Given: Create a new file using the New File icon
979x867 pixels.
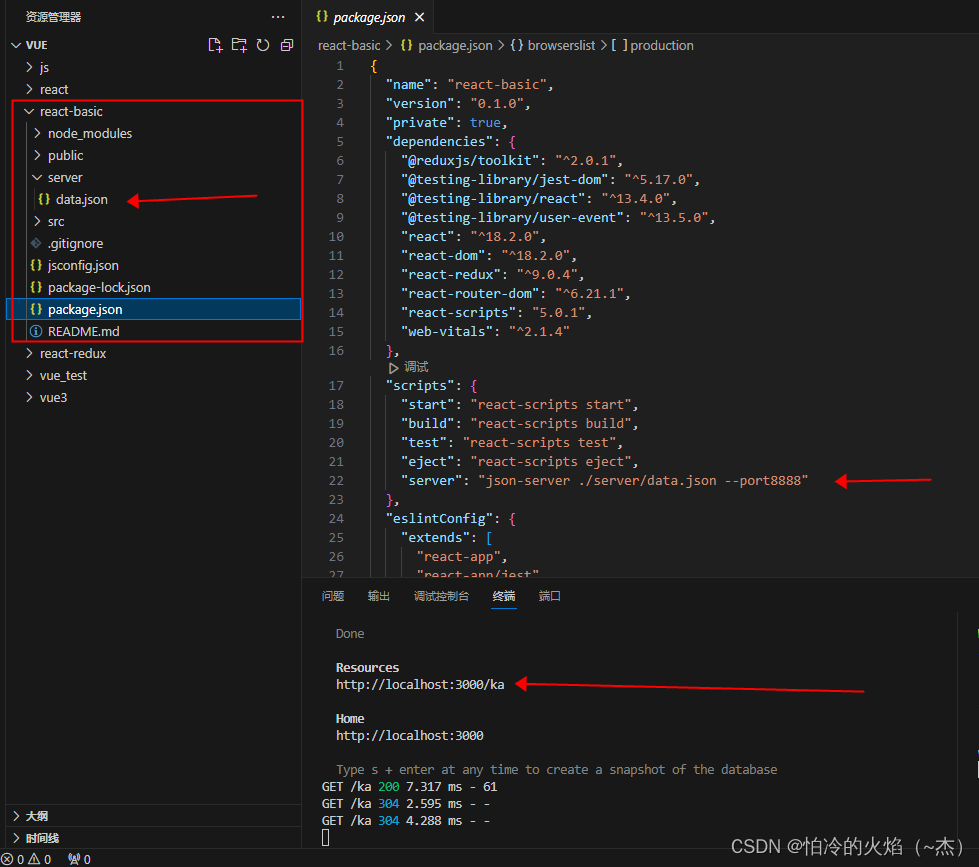Looking at the screenshot, I should [215, 44].
